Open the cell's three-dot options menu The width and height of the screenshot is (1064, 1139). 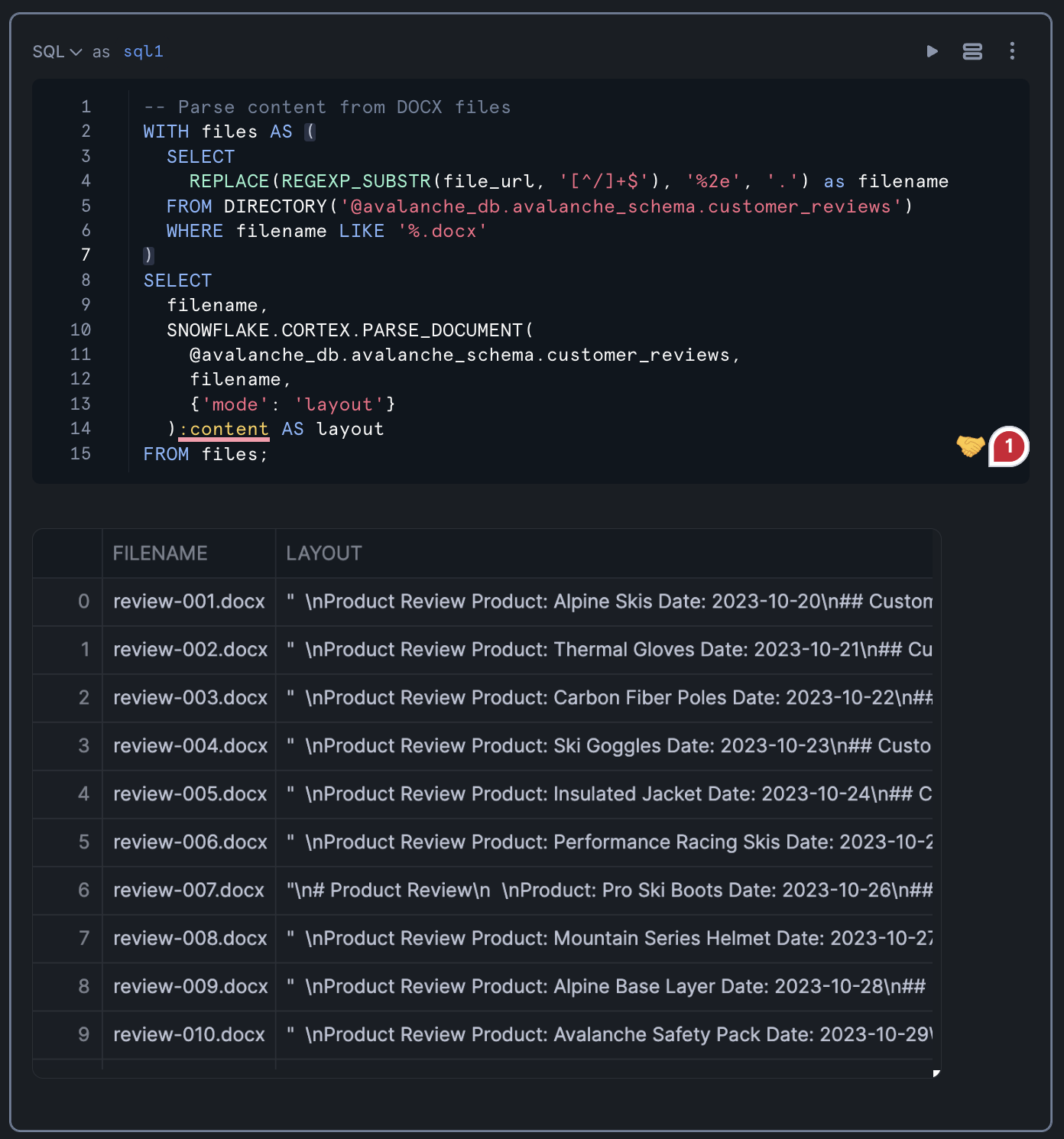tap(1012, 51)
